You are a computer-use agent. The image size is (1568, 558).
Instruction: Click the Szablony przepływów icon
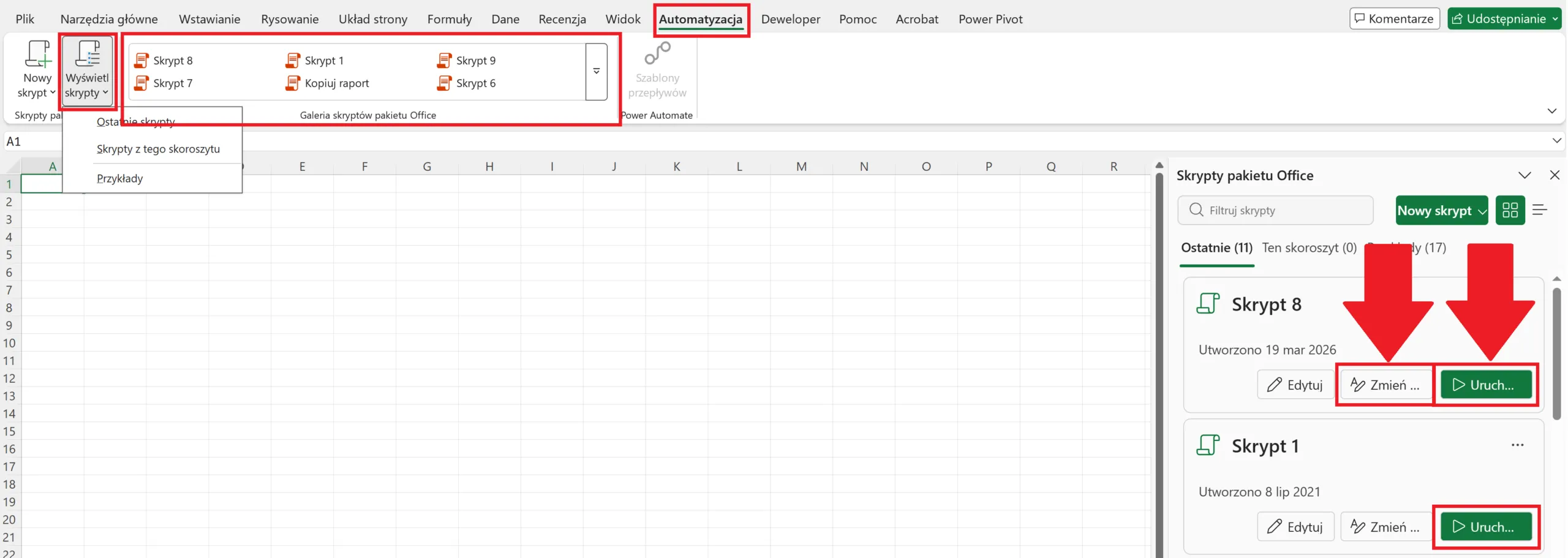[x=657, y=55]
